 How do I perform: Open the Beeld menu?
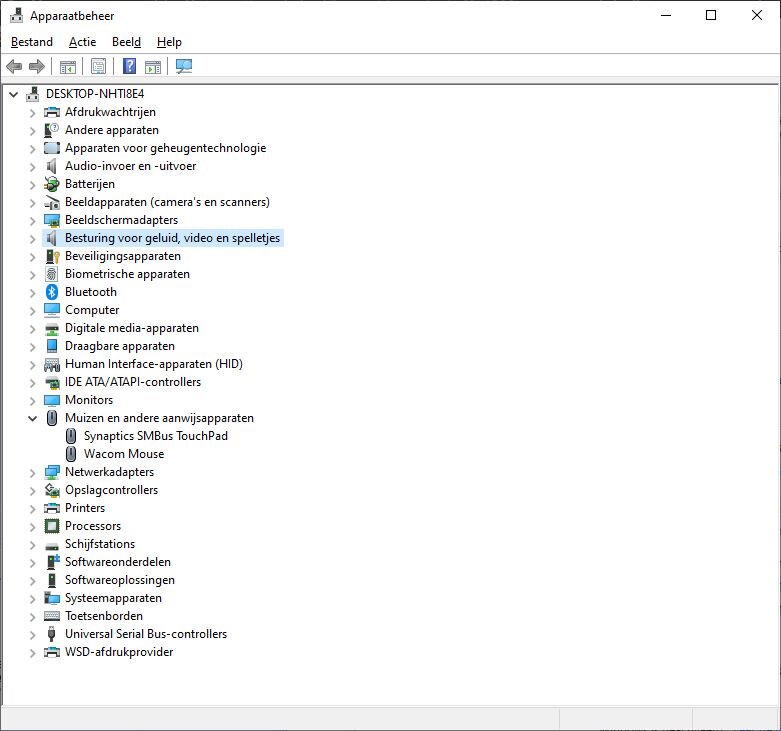pos(126,42)
